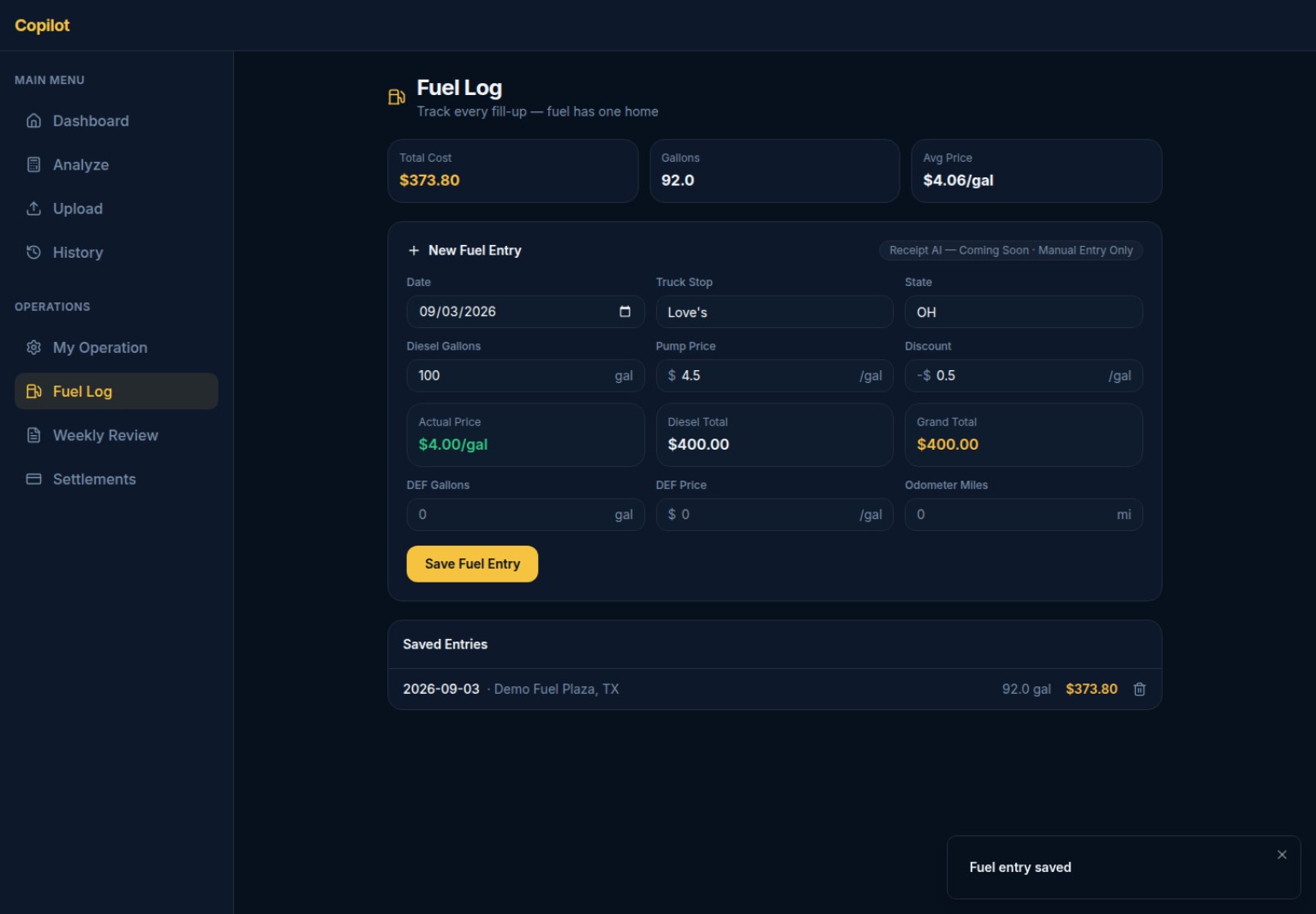
Task: Click the Avg Price value $4.06/gal
Action: [x=958, y=181]
